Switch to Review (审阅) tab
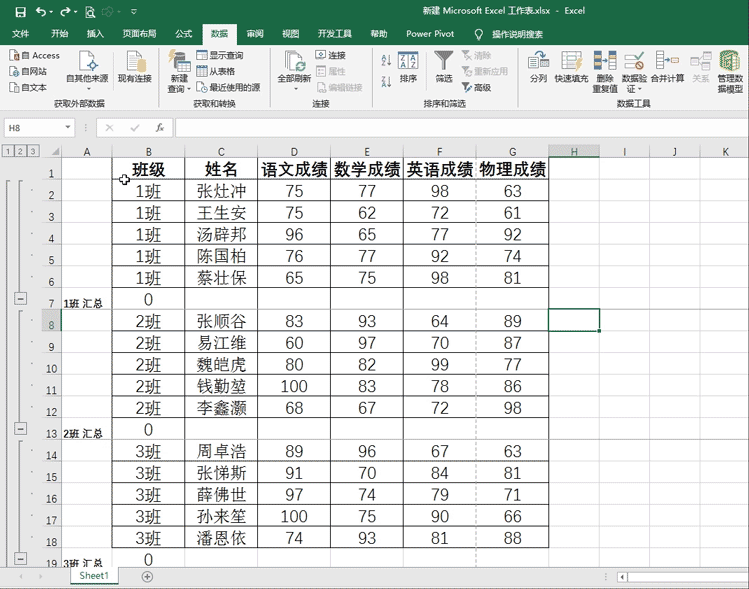The height and width of the screenshot is (589, 749). (255, 34)
